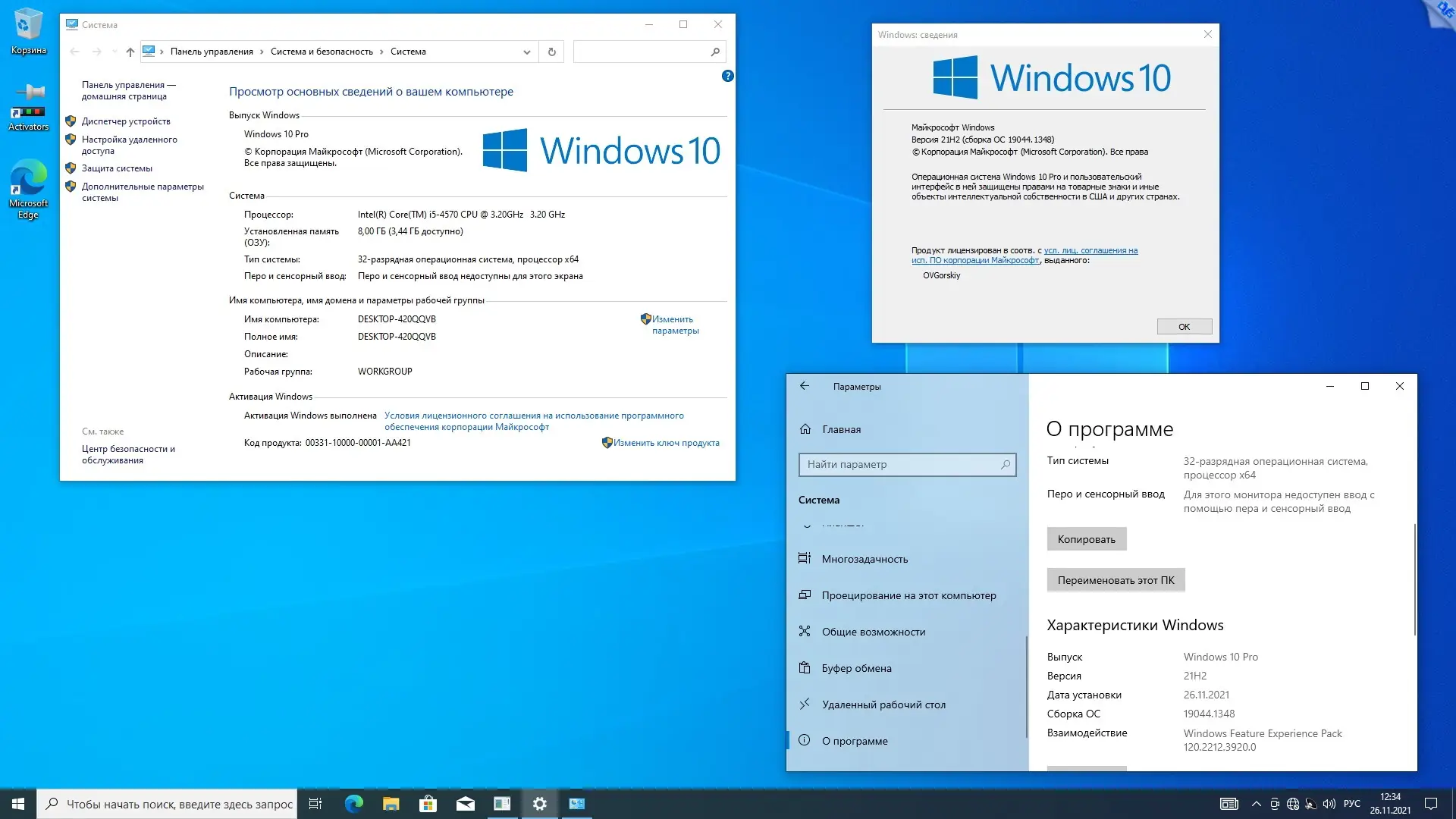Open the Изменить ключ продукта link

tap(665, 443)
